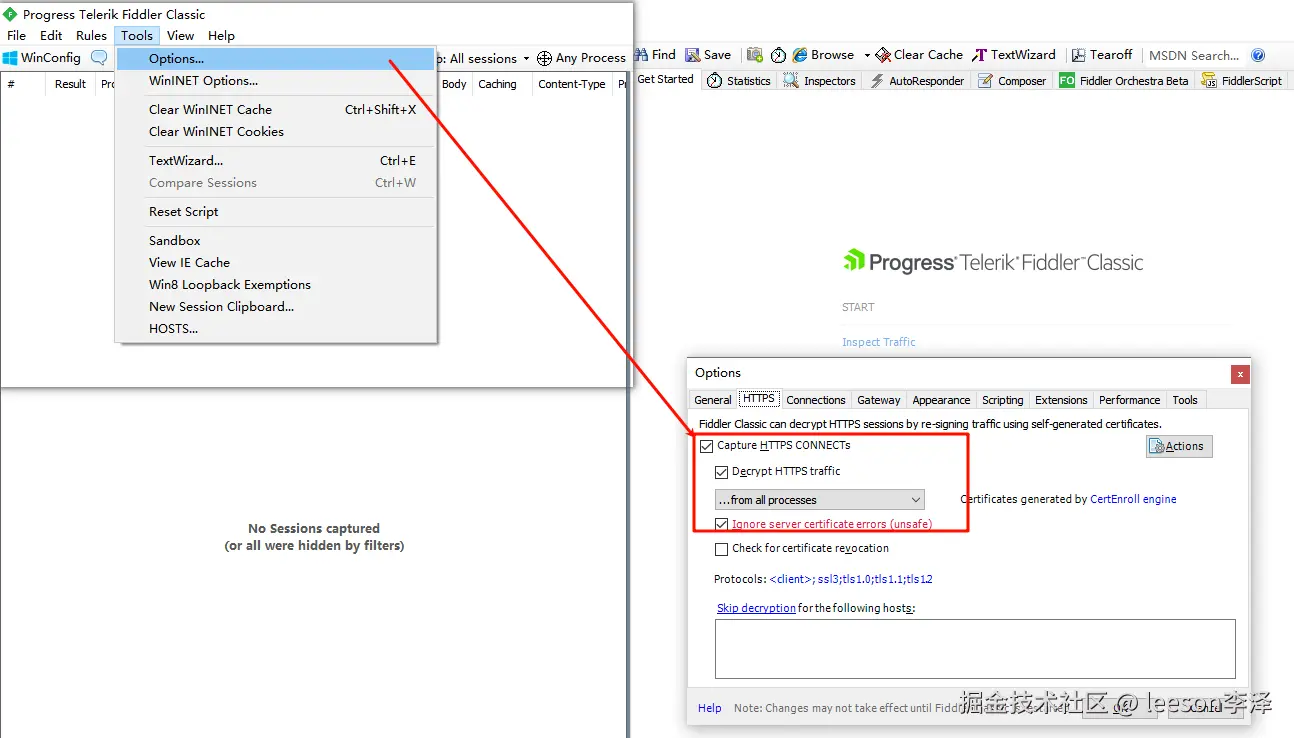Click the Help link in Options
The width and height of the screenshot is (1294, 738).
tap(710, 708)
